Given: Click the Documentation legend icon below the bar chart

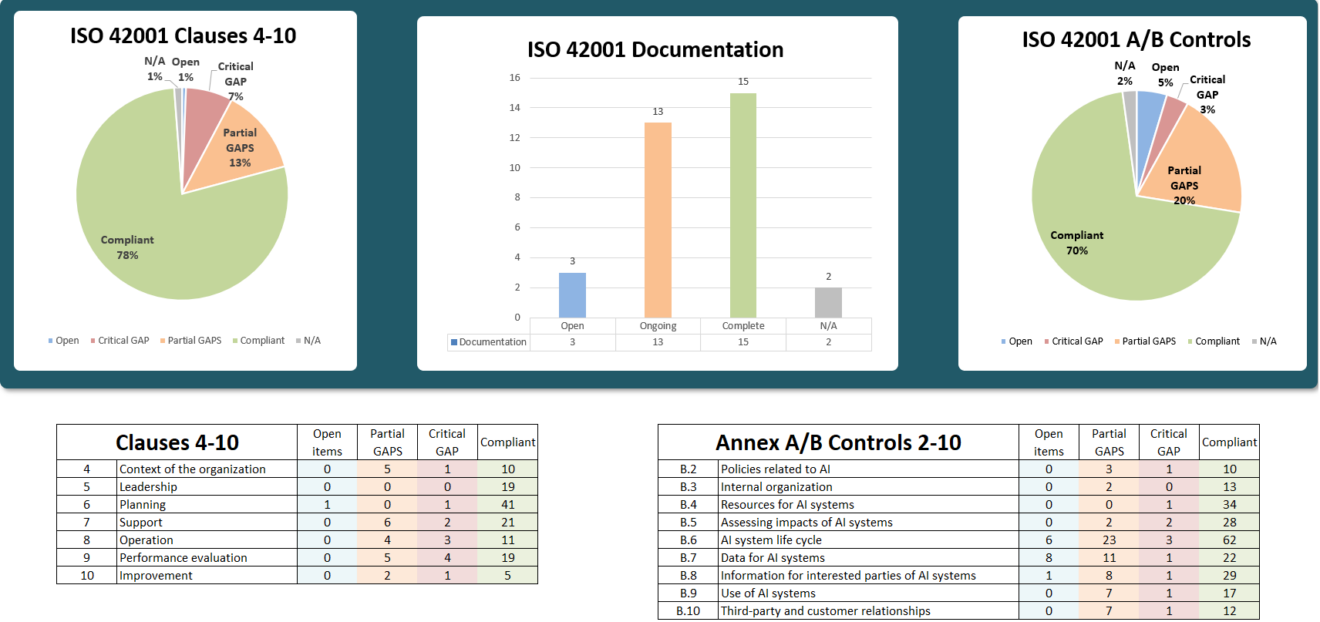Looking at the screenshot, I should (452, 341).
